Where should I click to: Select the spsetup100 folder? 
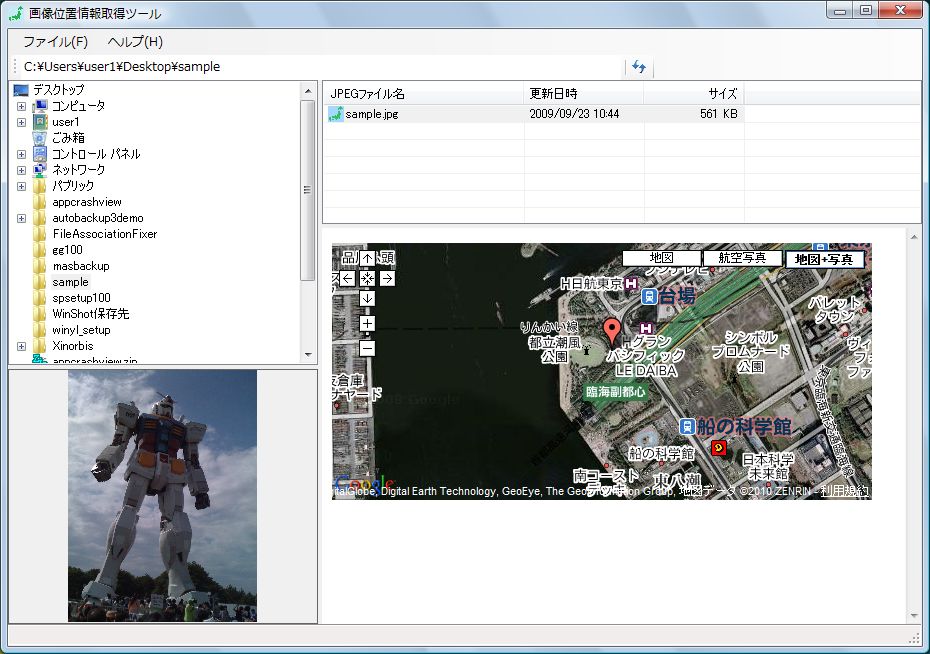81,298
